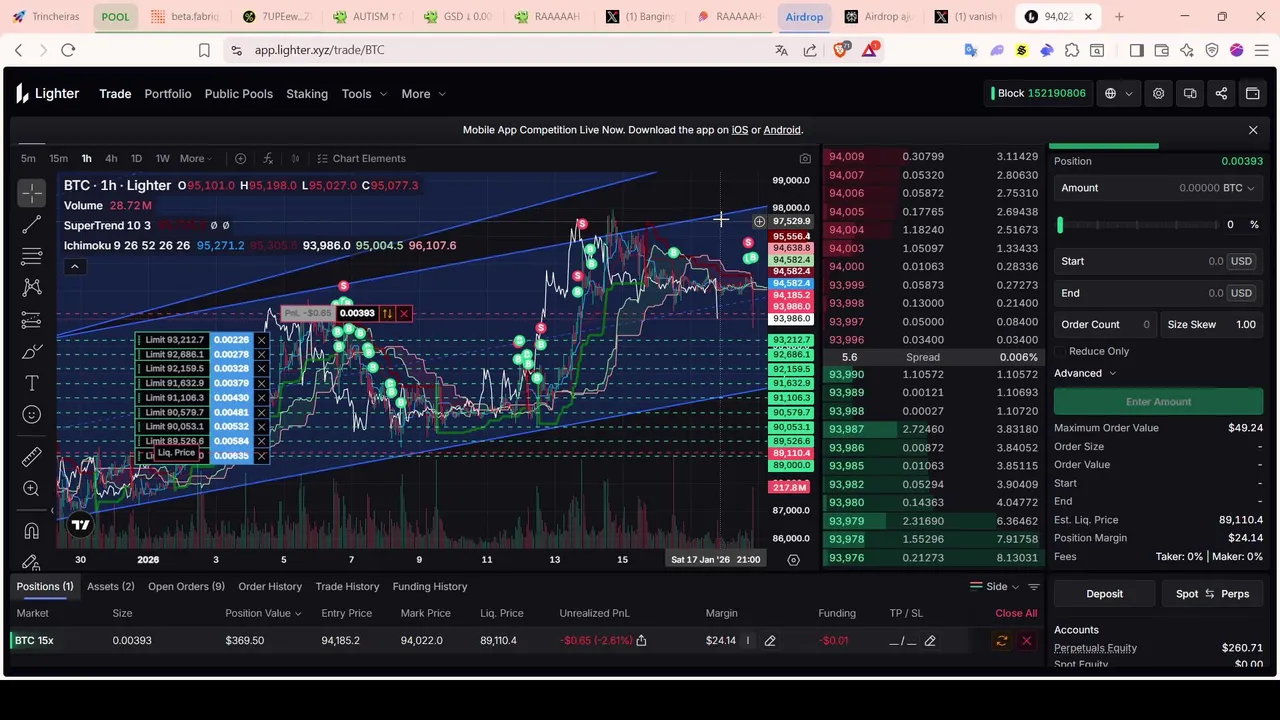Open the positions table filter icon
Viewport: 1280px width, 720px height.
1034,587
